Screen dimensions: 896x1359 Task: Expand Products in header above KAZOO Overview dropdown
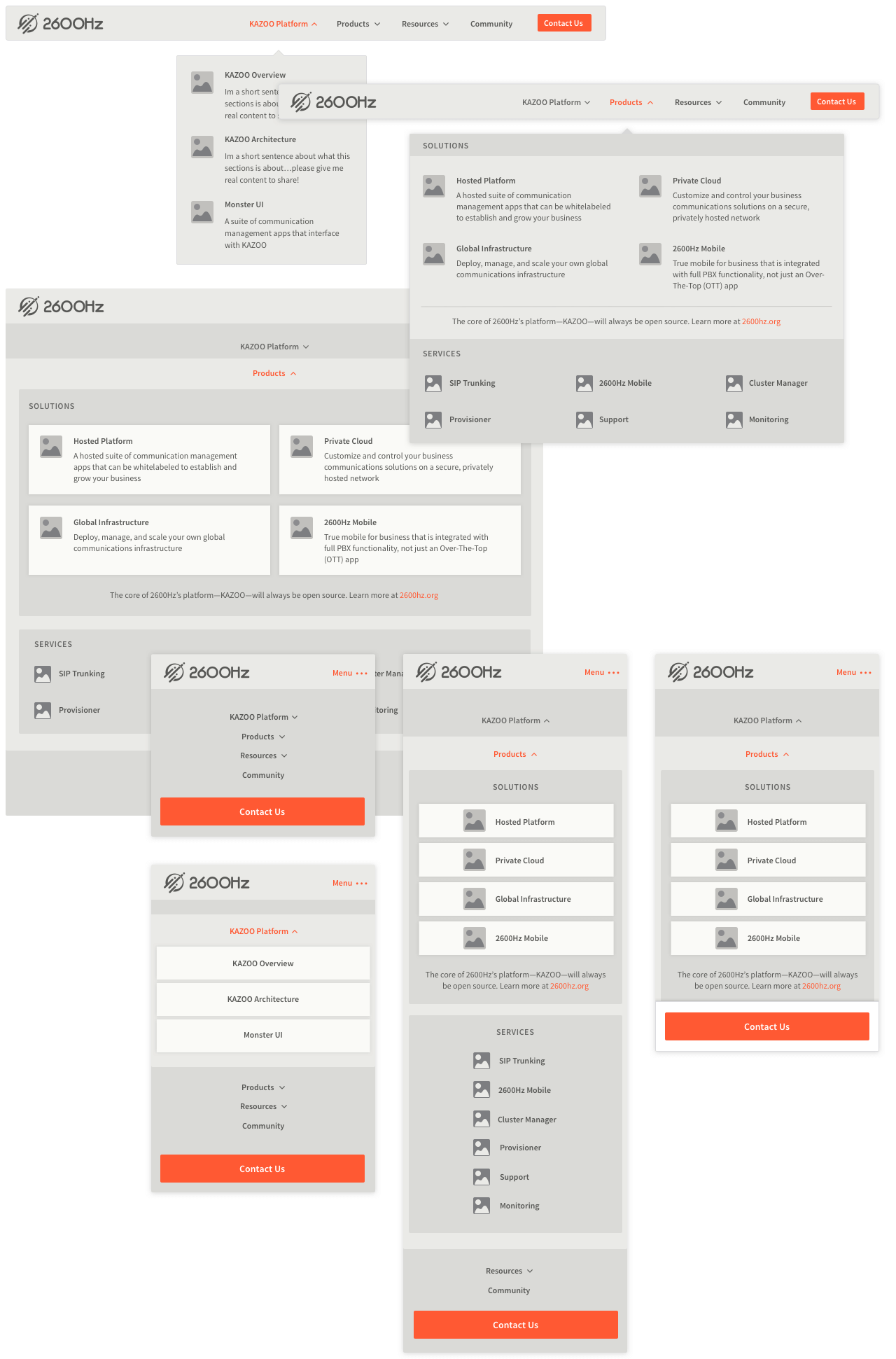tap(358, 24)
